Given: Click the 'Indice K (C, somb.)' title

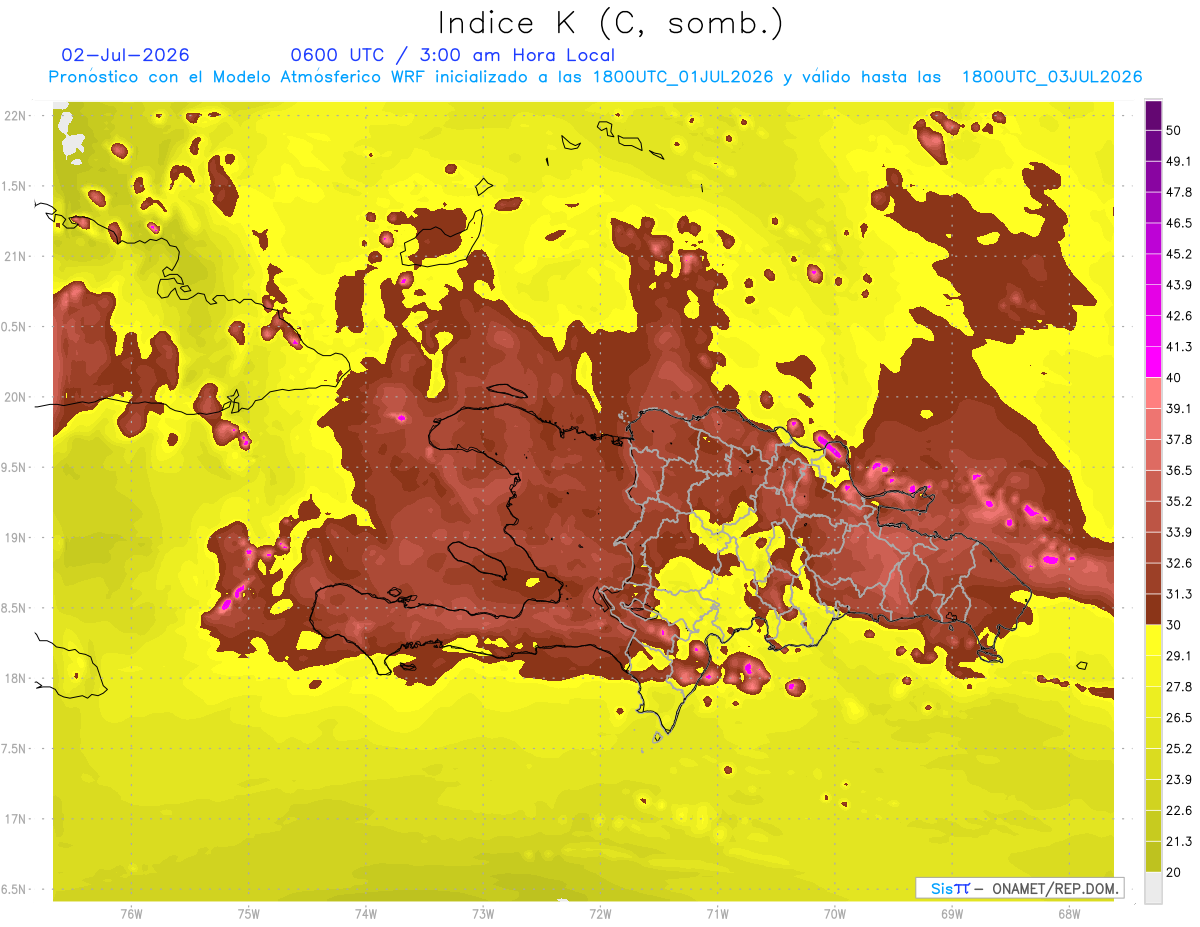Looking at the screenshot, I should (x=610, y=23).
